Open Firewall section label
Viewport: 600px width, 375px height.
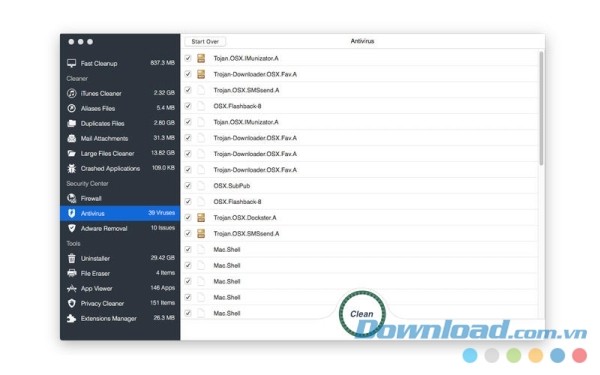tap(91, 198)
